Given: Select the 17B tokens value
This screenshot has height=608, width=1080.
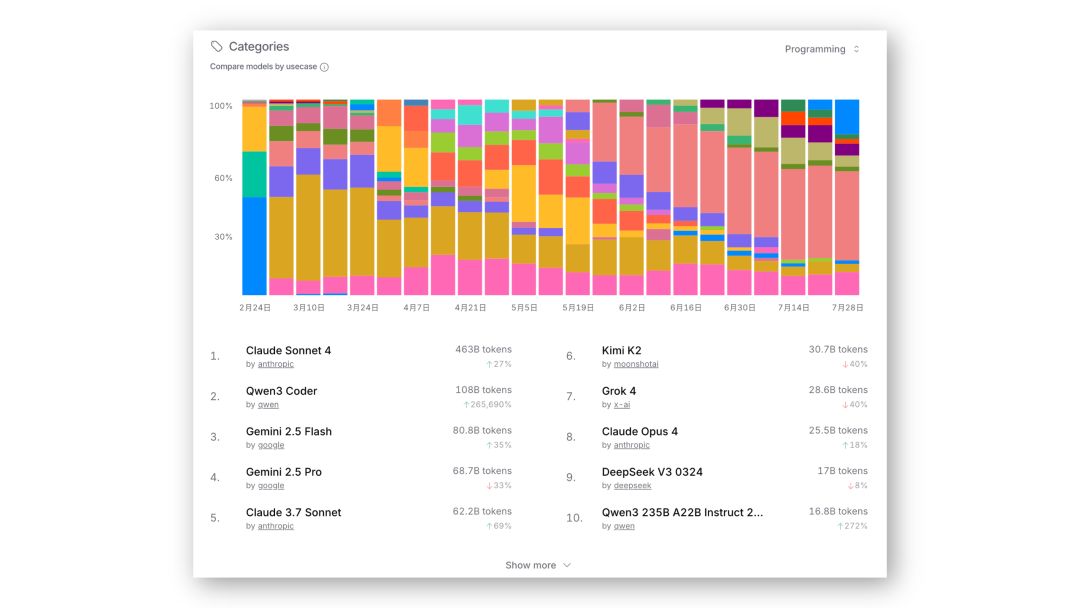Looking at the screenshot, I should pyautogui.click(x=842, y=471).
